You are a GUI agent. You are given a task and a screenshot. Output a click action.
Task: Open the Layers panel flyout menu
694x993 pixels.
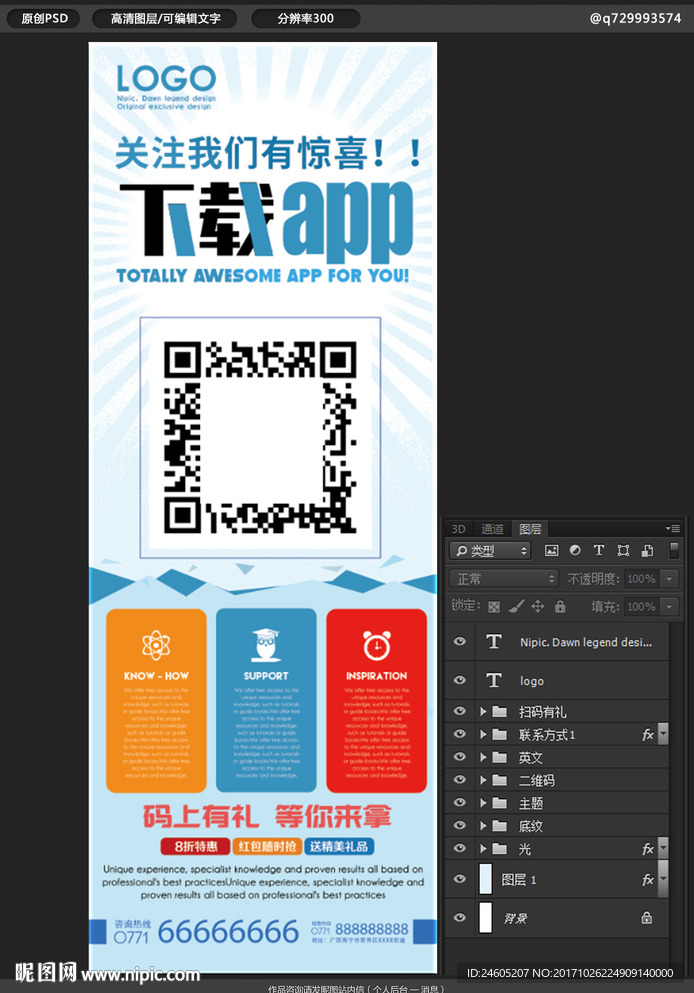click(673, 529)
